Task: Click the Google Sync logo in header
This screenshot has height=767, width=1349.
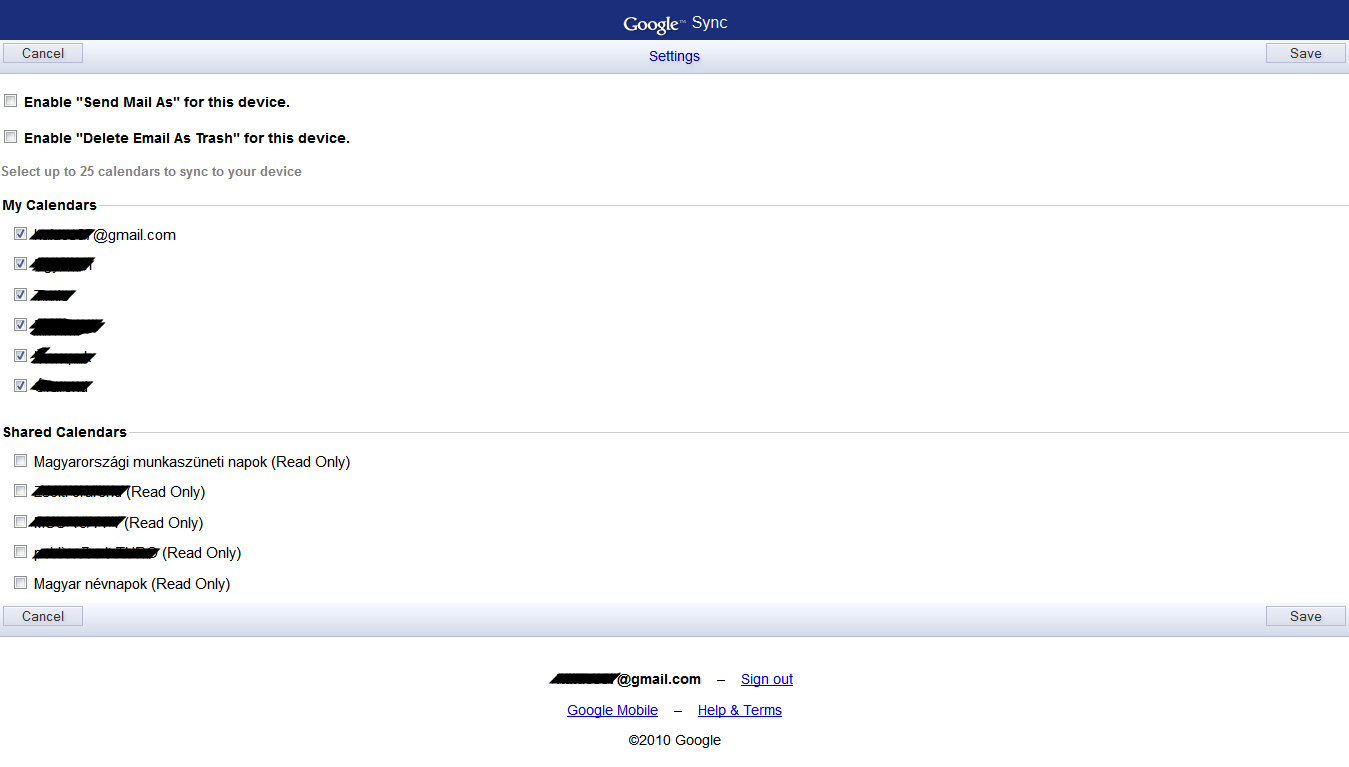Action: point(675,23)
